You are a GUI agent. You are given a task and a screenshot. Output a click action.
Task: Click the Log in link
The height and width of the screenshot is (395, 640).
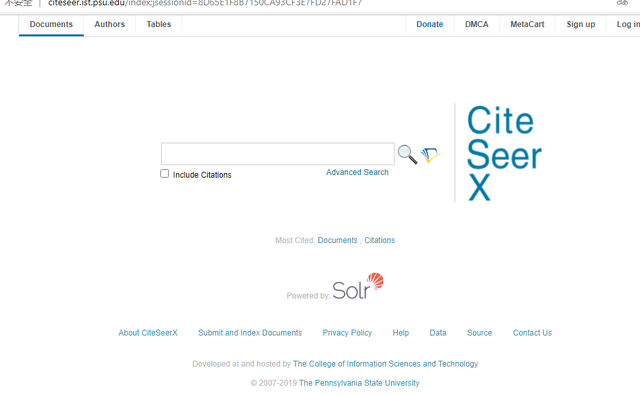coord(628,24)
